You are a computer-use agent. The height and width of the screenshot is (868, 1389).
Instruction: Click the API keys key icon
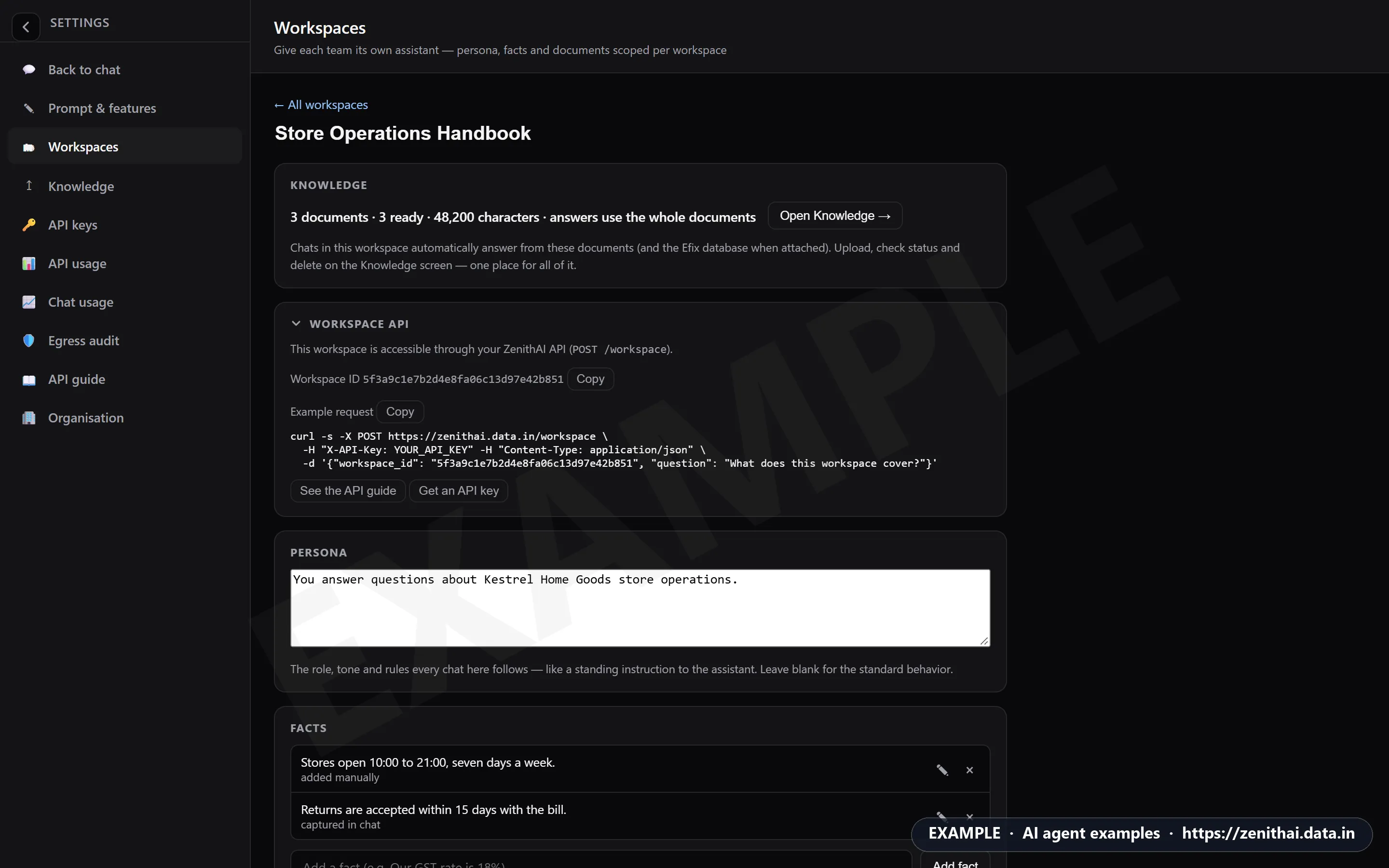tap(29, 224)
